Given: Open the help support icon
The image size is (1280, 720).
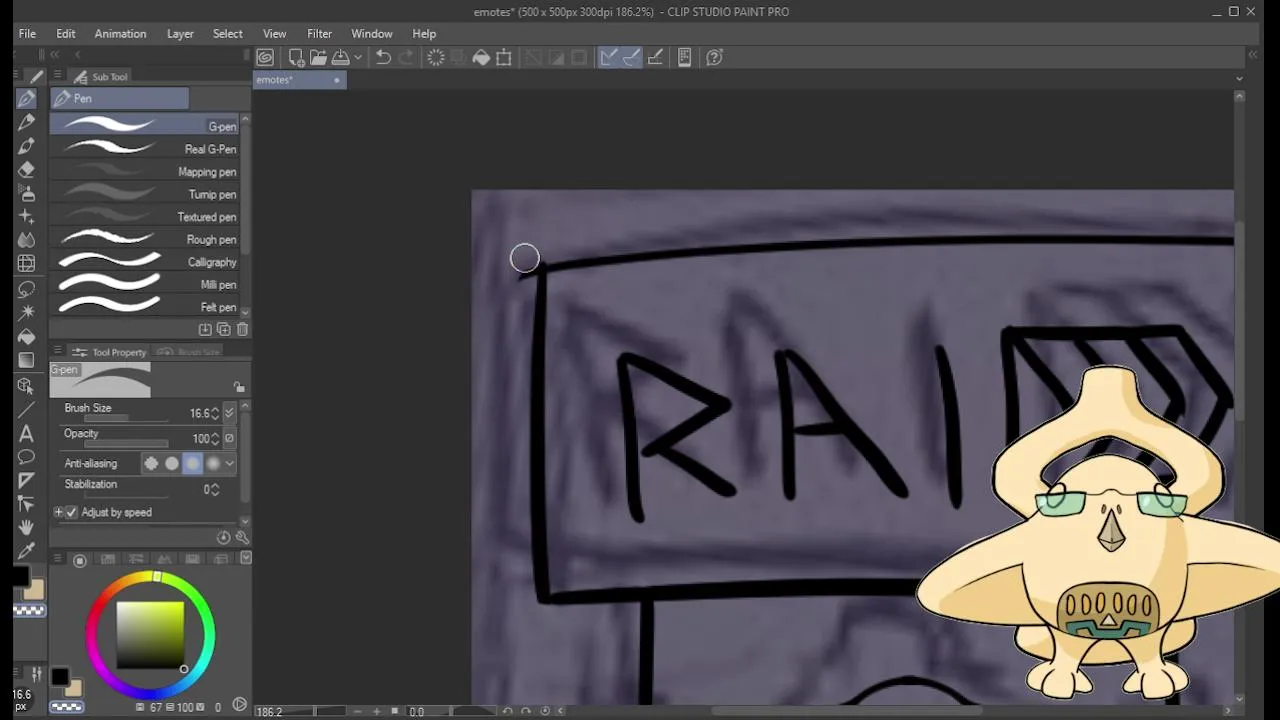Looking at the screenshot, I should [x=714, y=58].
